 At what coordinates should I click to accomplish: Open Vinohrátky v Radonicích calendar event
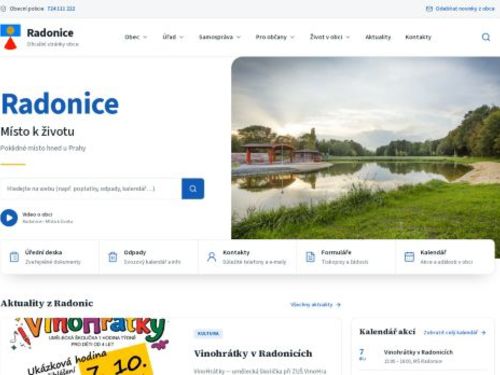click(418, 352)
